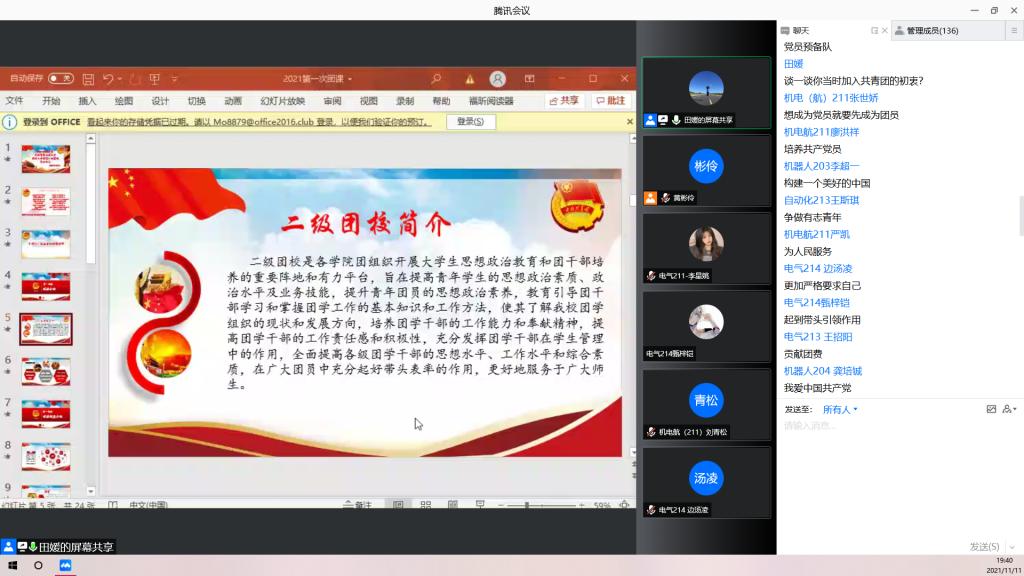
Task: Click the Windows Start button
Action: 11,565
